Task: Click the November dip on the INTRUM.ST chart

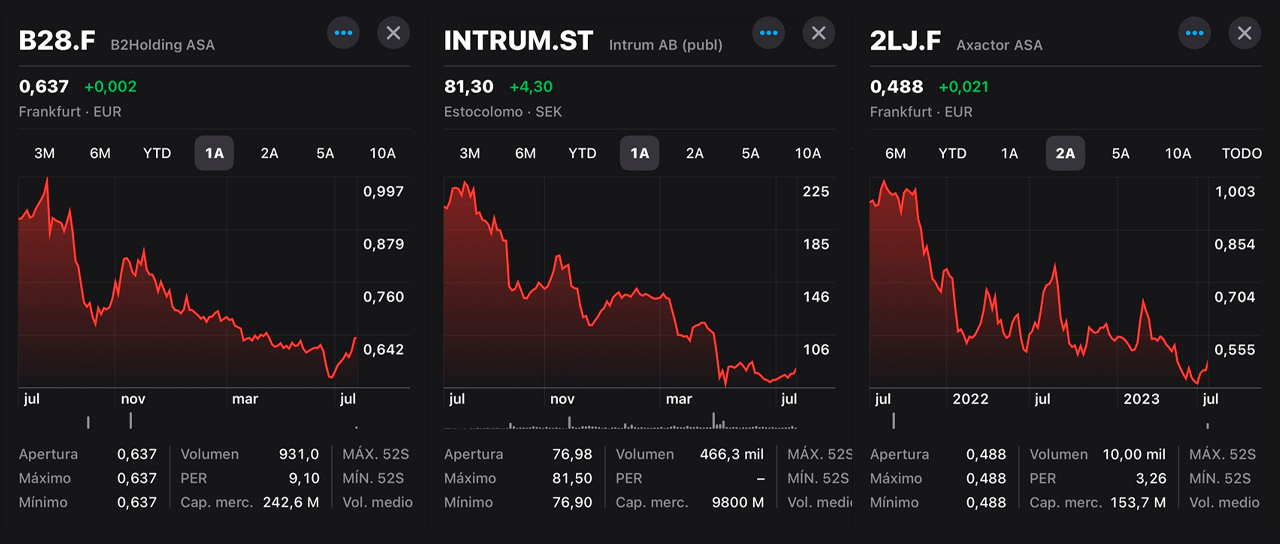Action: click(590, 325)
